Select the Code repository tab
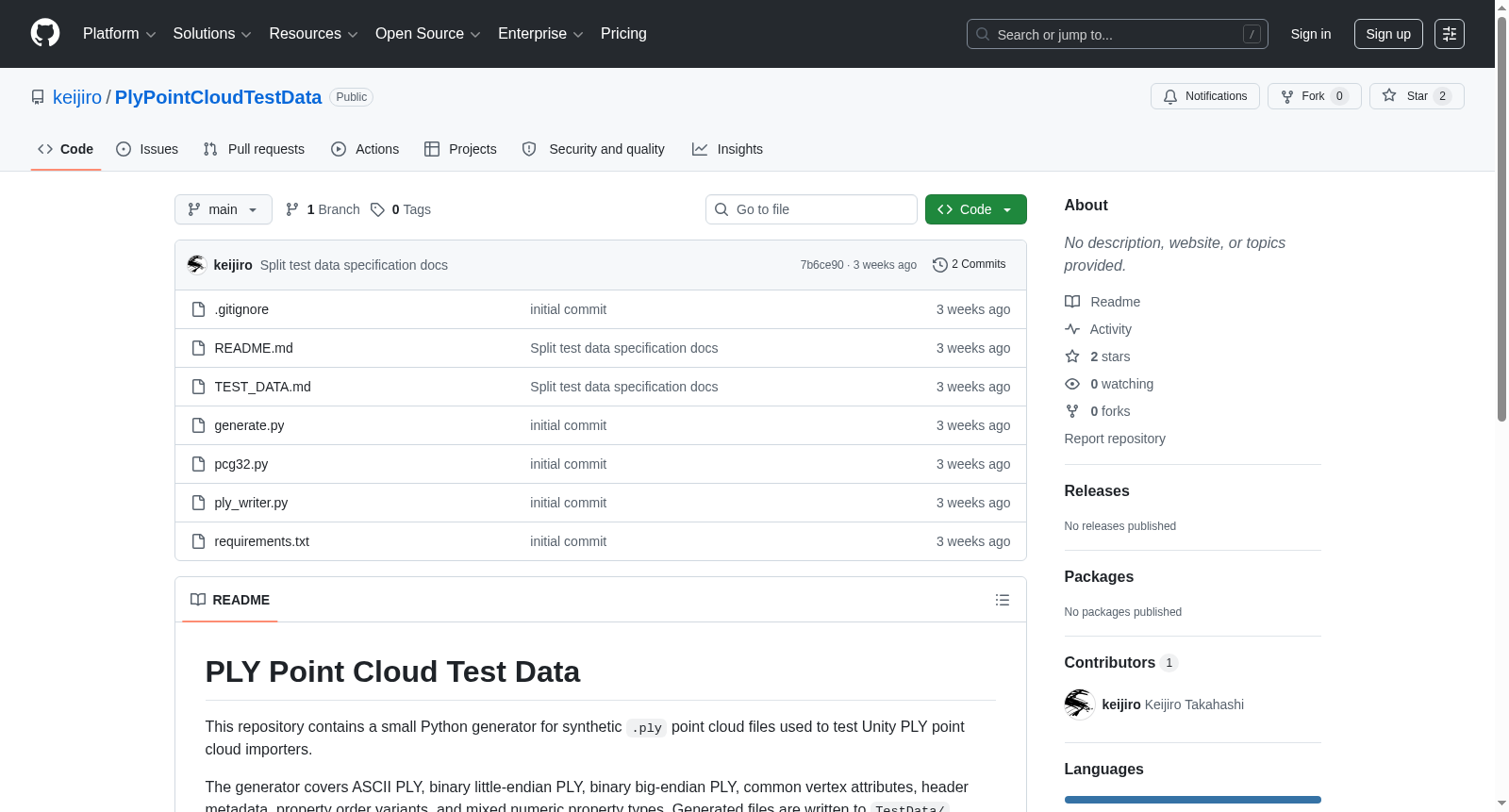This screenshot has height=812, width=1509. pos(65,149)
